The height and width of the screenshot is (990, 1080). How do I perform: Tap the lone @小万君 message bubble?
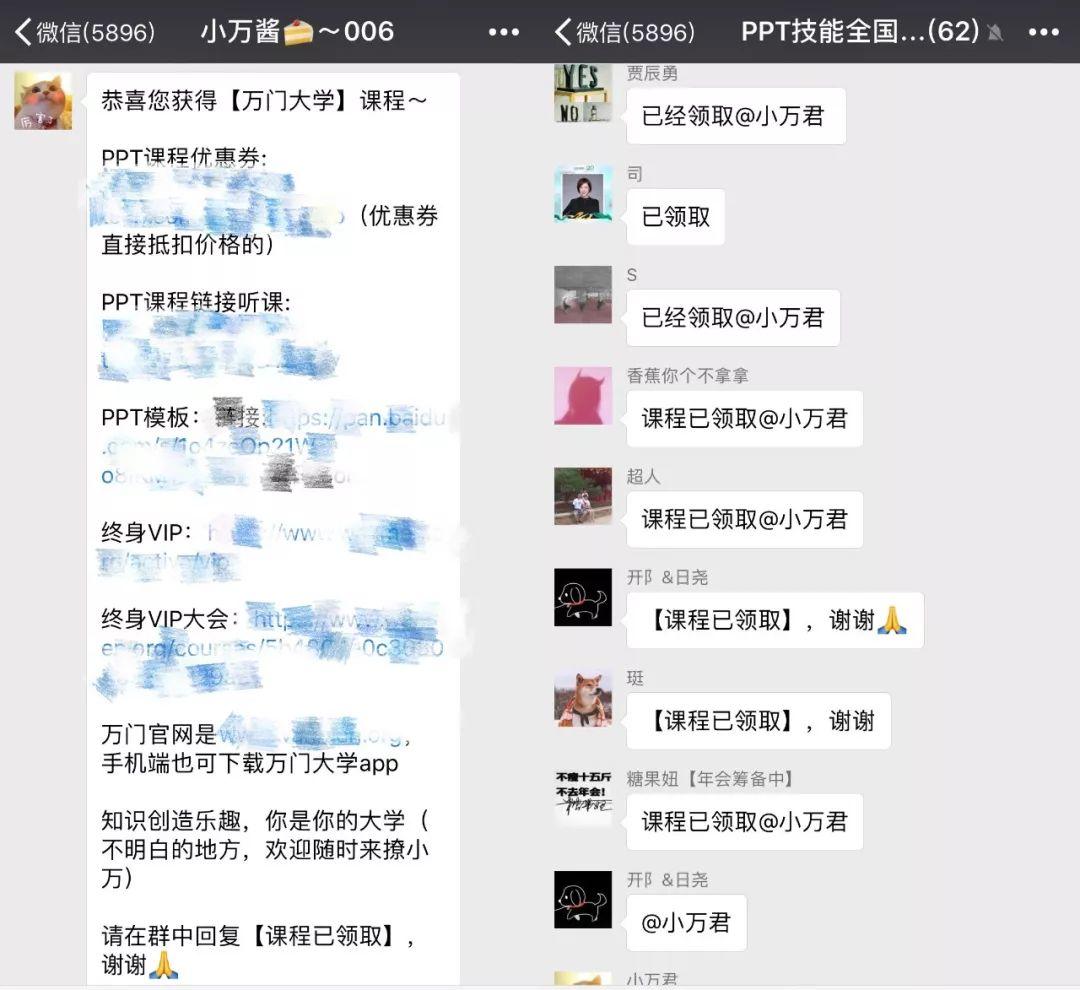coord(686,922)
